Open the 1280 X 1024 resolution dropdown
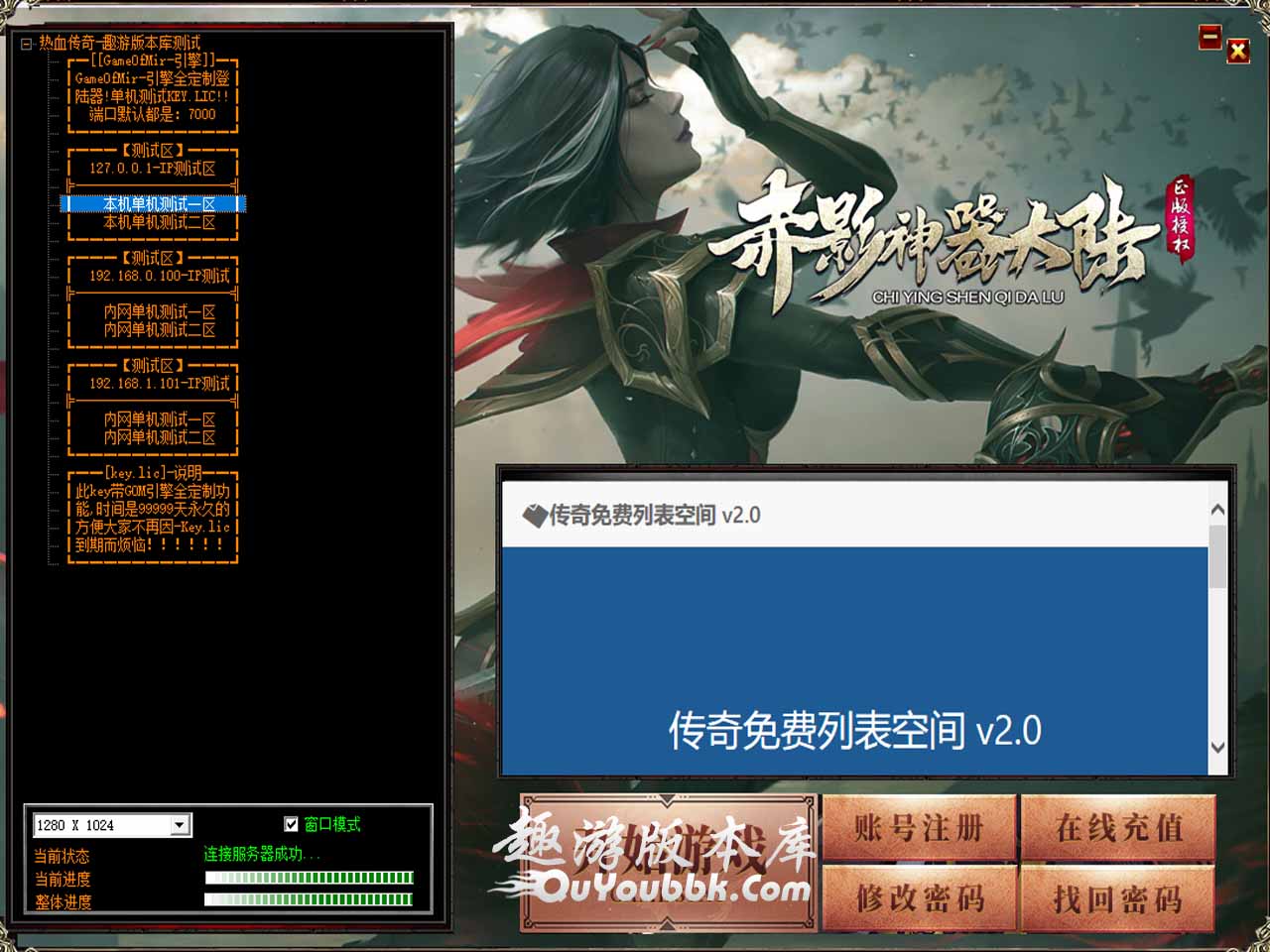This screenshot has width=1270, height=952. [180, 825]
